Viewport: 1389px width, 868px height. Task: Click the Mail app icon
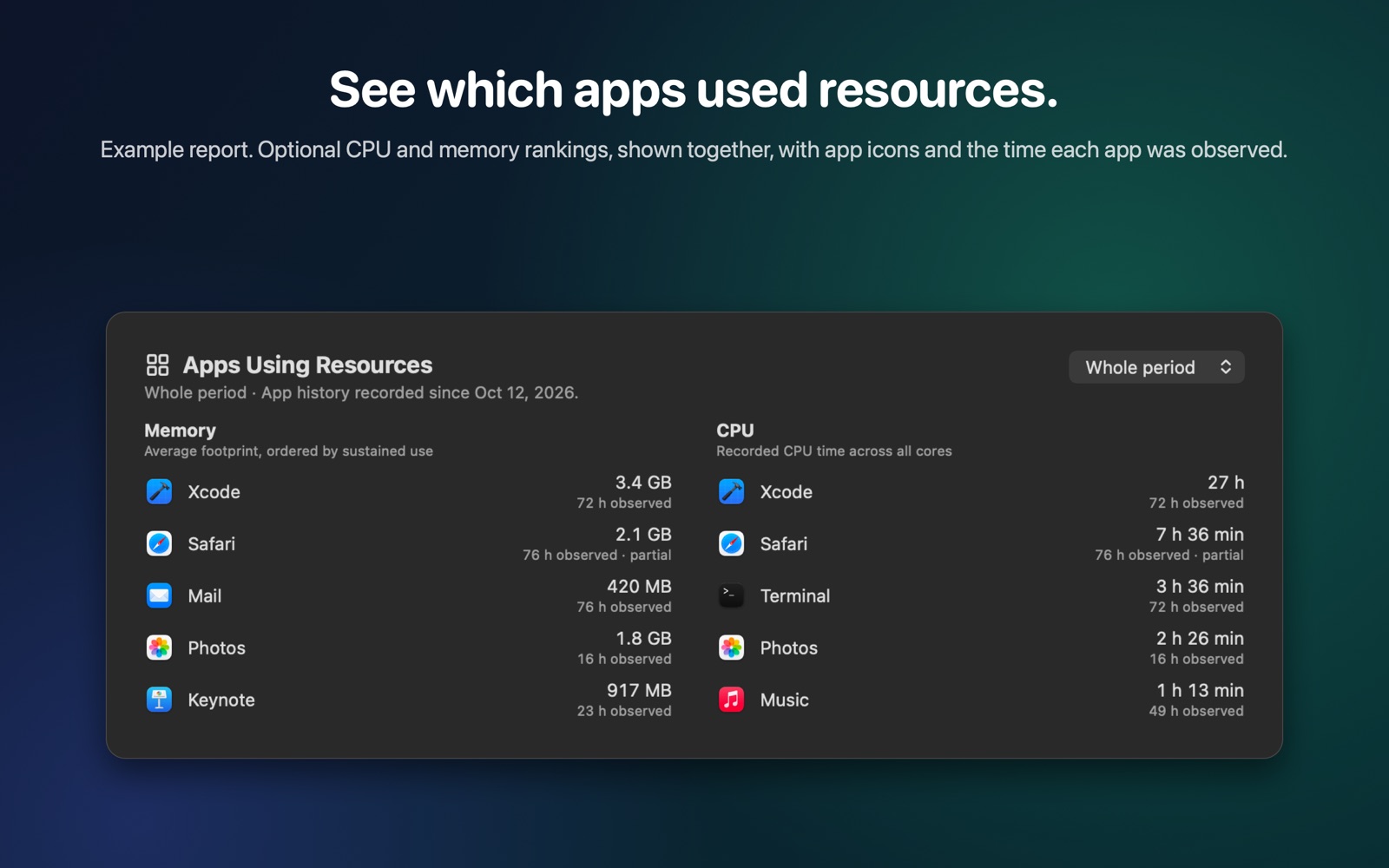coord(159,595)
